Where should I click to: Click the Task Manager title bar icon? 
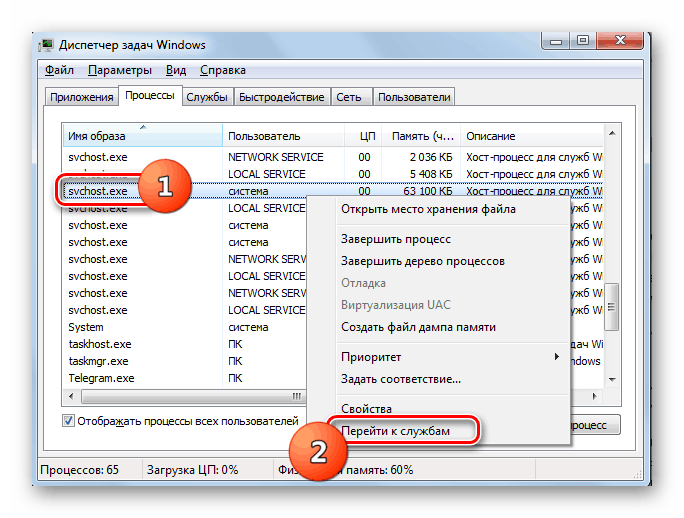(46, 45)
